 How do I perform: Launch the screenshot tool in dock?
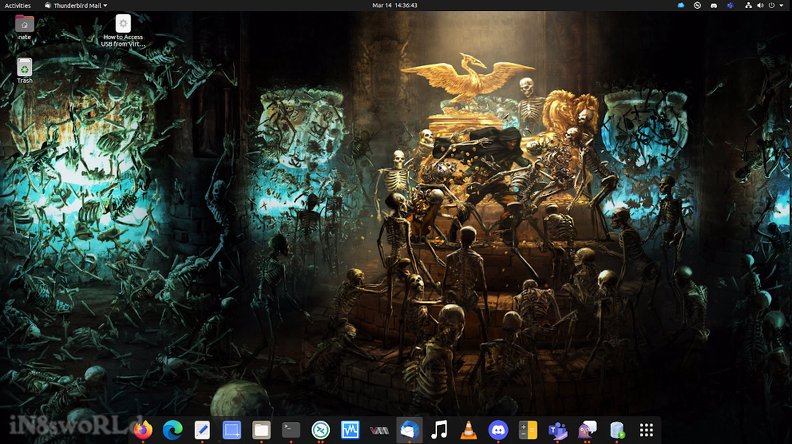click(232, 430)
